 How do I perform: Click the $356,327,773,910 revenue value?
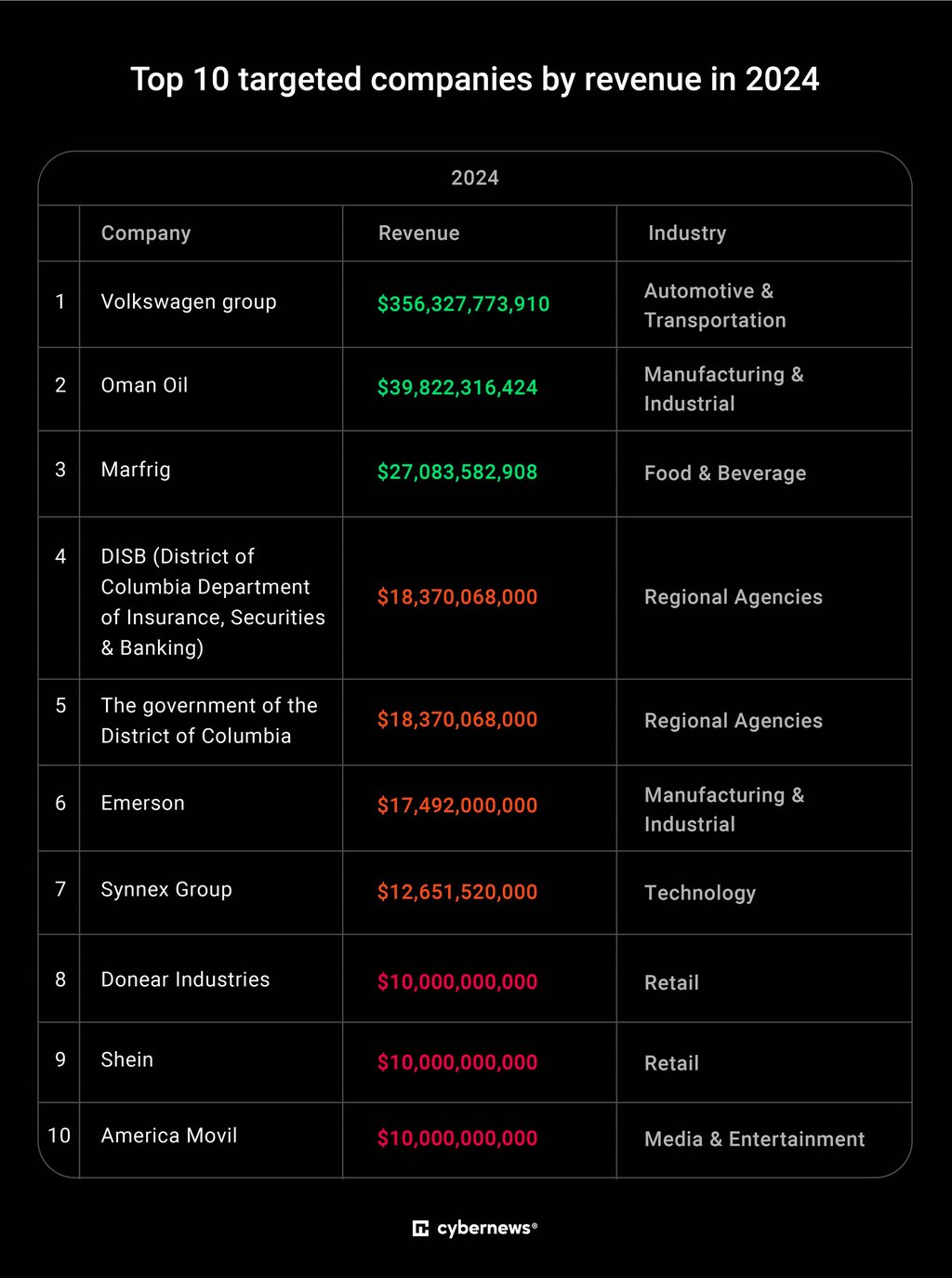[x=463, y=304]
